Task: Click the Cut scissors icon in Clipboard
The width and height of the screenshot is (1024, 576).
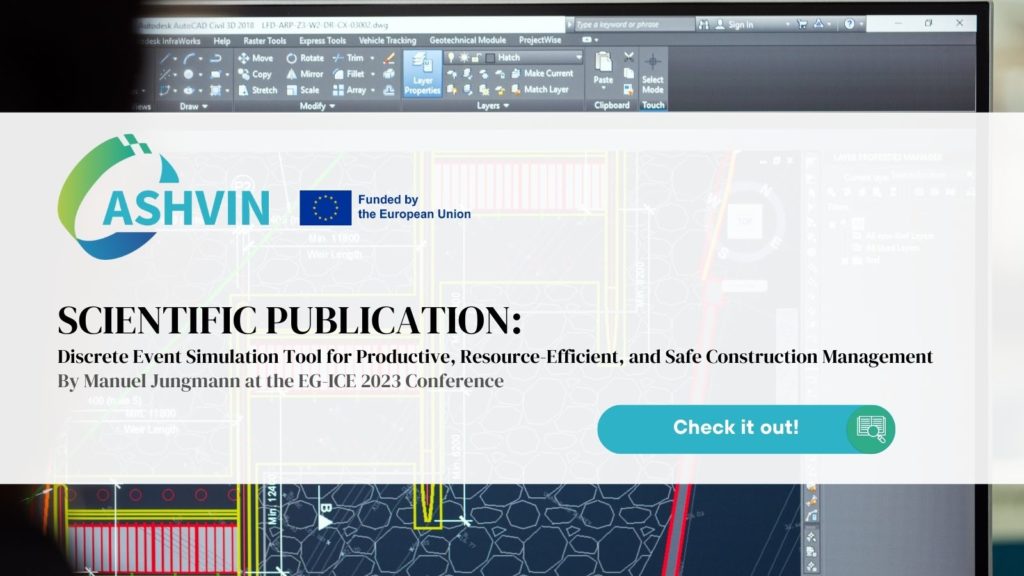Action: click(x=628, y=57)
